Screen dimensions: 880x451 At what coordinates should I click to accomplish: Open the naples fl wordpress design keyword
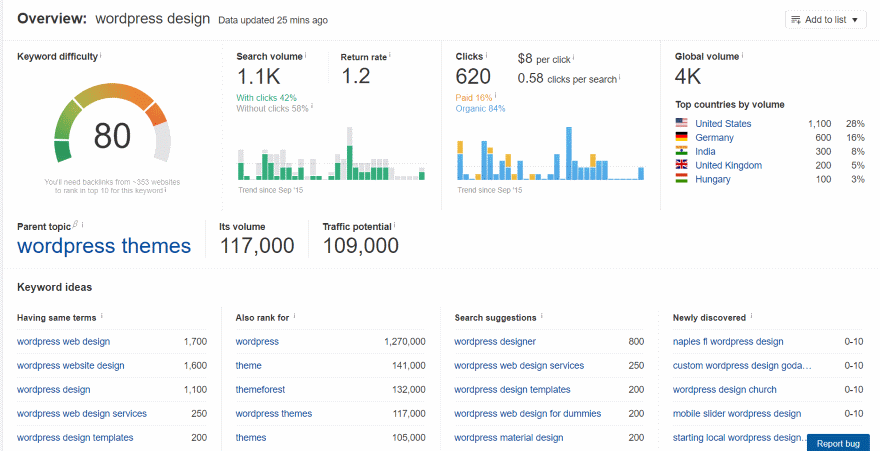point(728,342)
